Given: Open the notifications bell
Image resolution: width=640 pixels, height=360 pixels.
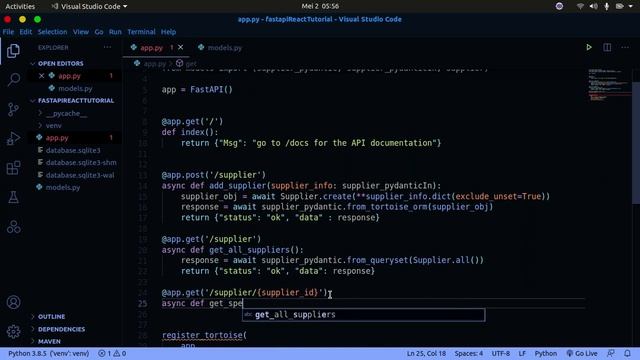Looking at the screenshot, I should [627, 353].
